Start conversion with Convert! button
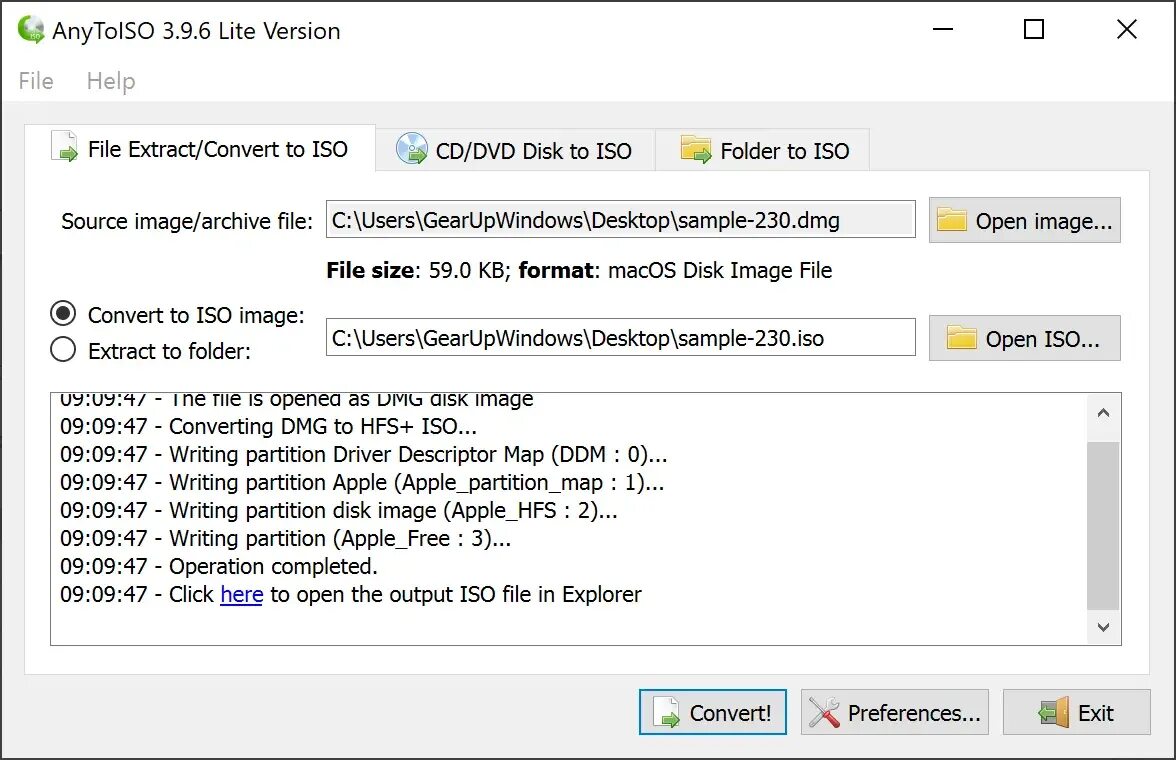 pos(712,712)
